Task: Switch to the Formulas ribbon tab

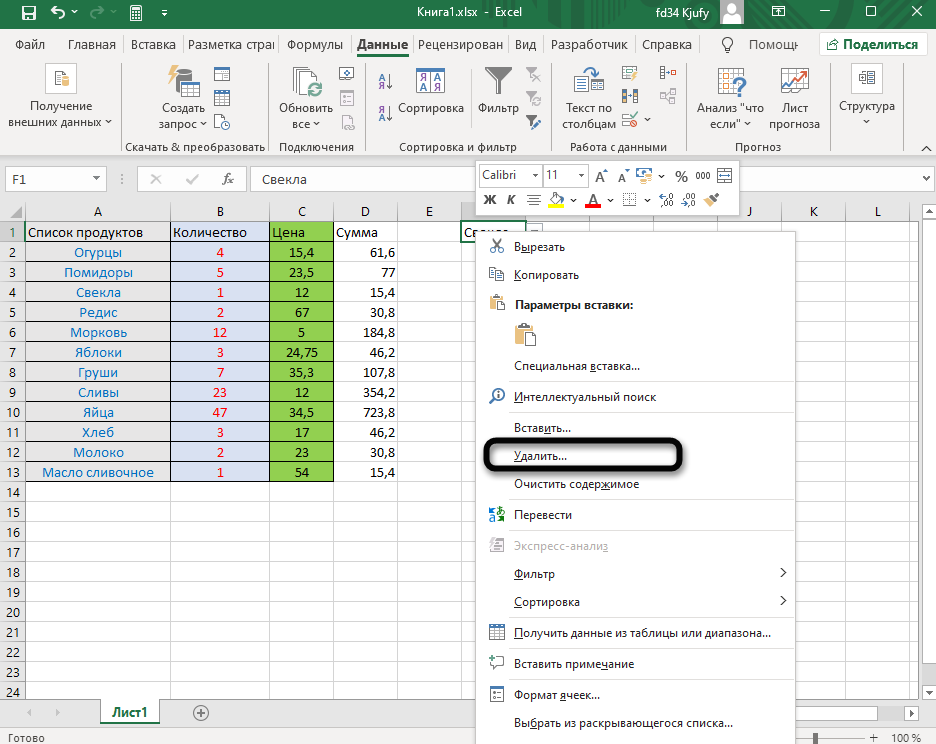Action: pyautogui.click(x=315, y=45)
